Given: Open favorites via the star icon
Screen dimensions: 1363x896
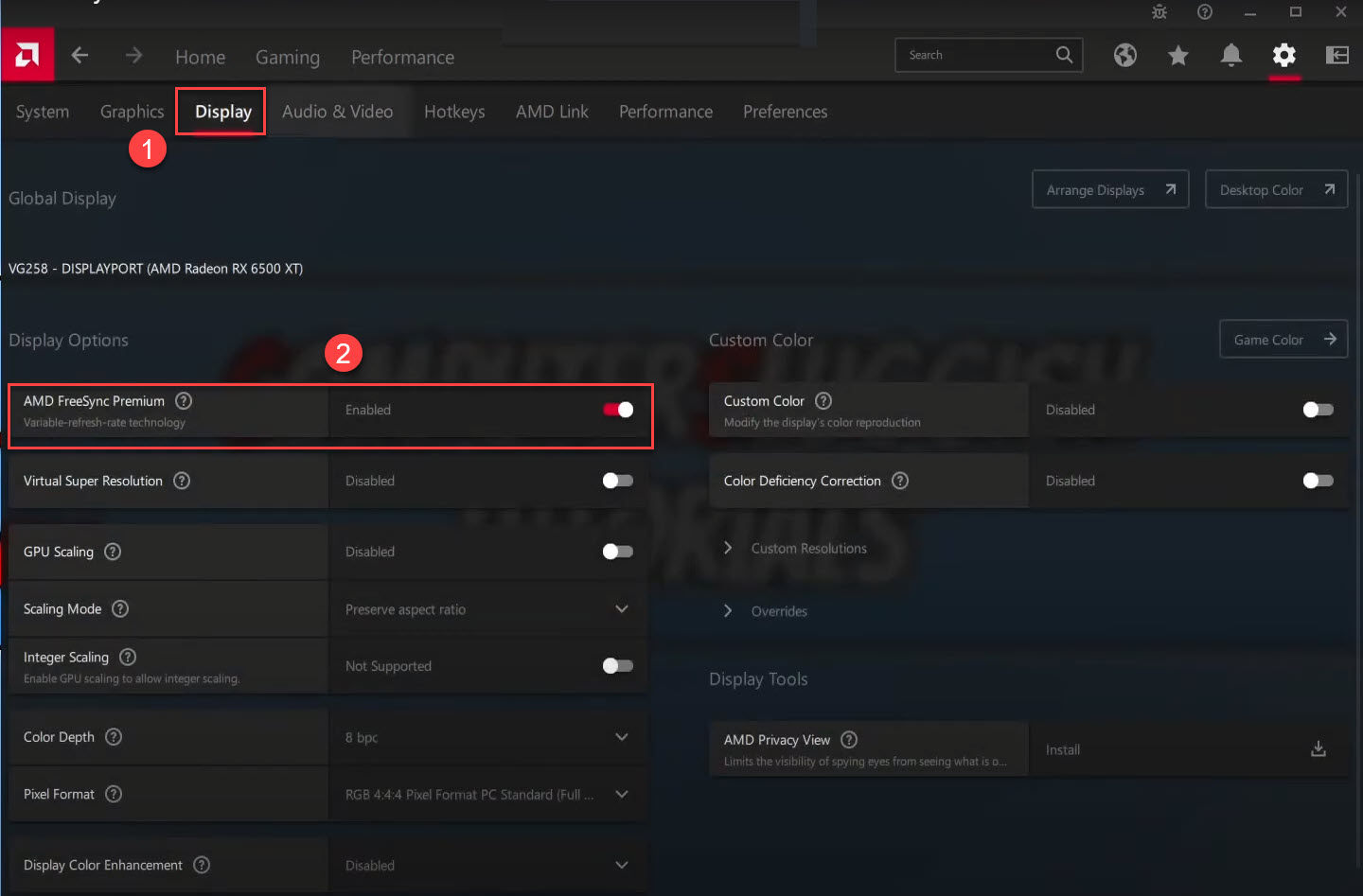Looking at the screenshot, I should [1177, 56].
